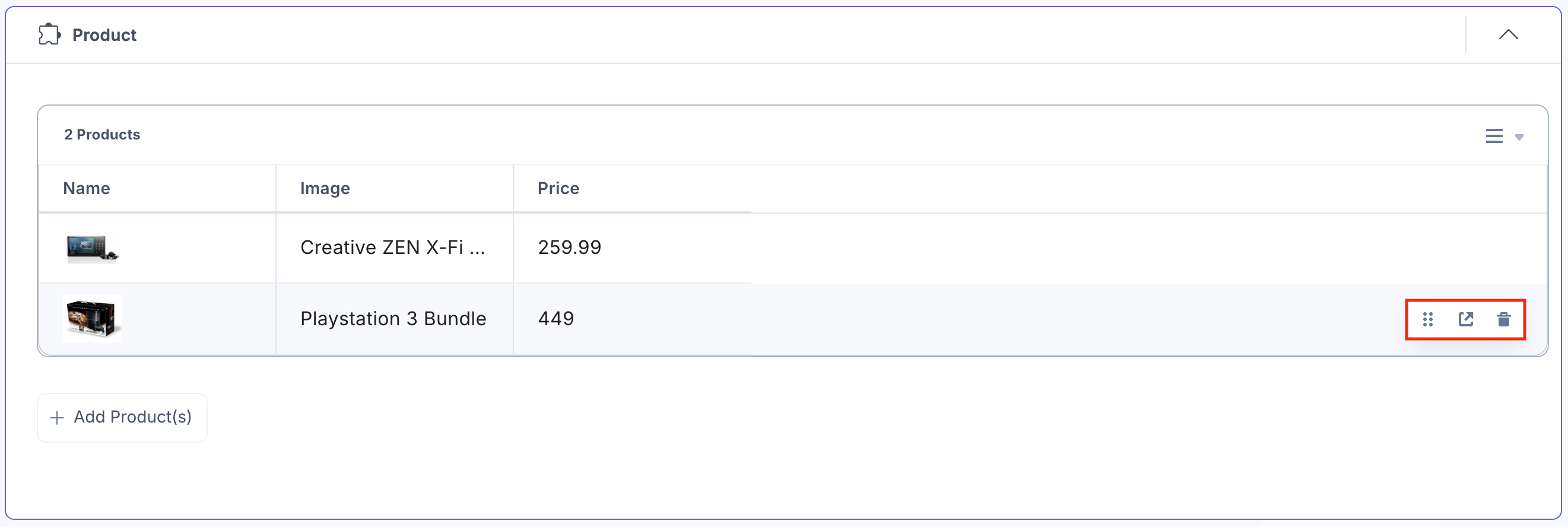Click the plus icon in Add Product(s)
The image size is (1568, 527).
57,418
